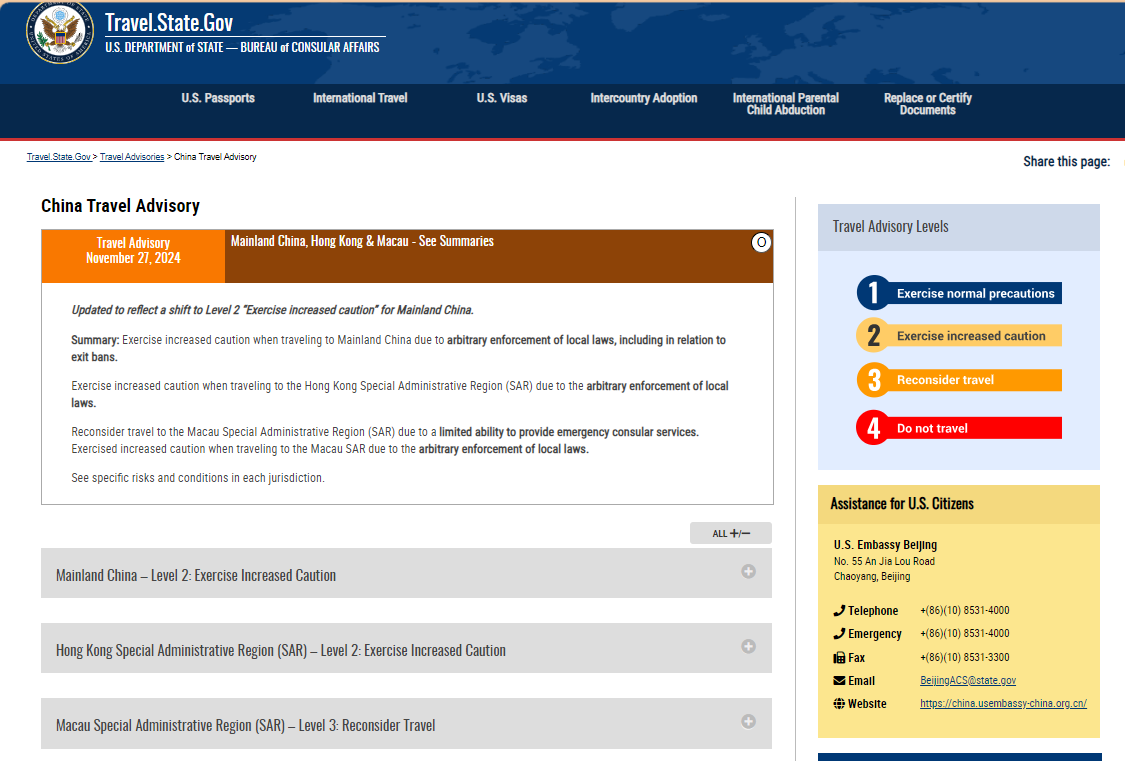Toggle ALL sections expand/collapse button
Screen dimensions: 1125x761
(x=730, y=533)
